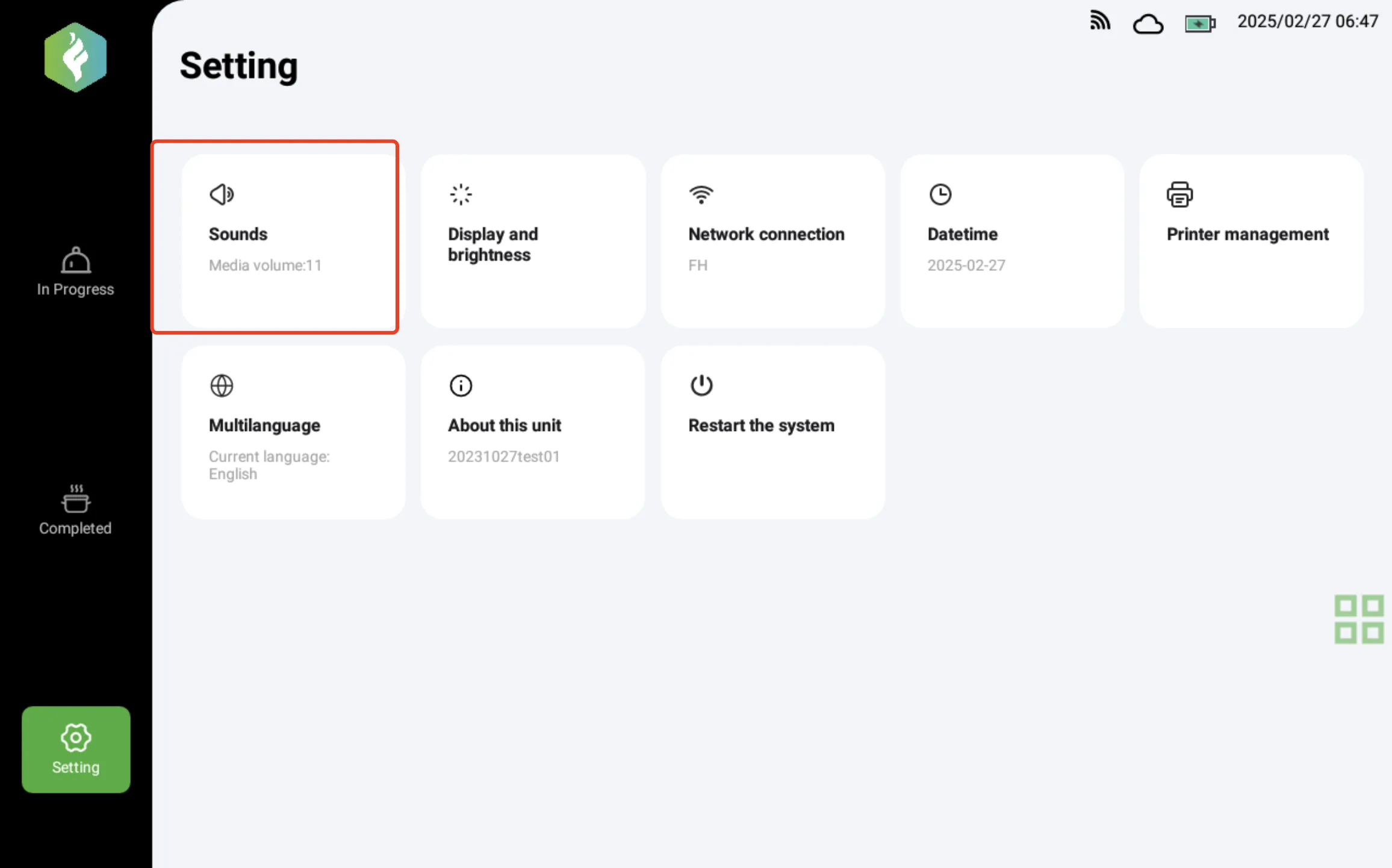
Task: Click the signal feed status icon
Action: pyautogui.click(x=1100, y=20)
